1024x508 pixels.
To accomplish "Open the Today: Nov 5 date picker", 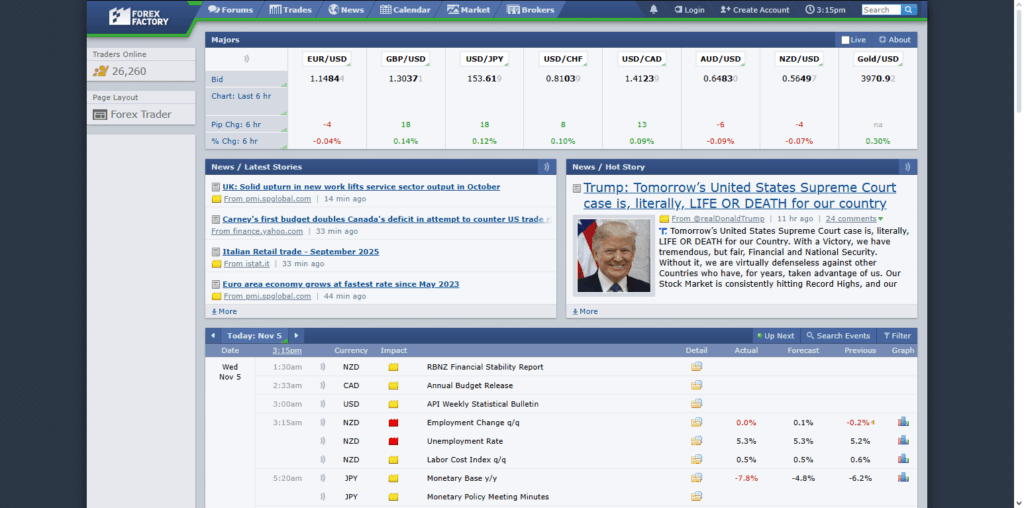I will (x=254, y=336).
